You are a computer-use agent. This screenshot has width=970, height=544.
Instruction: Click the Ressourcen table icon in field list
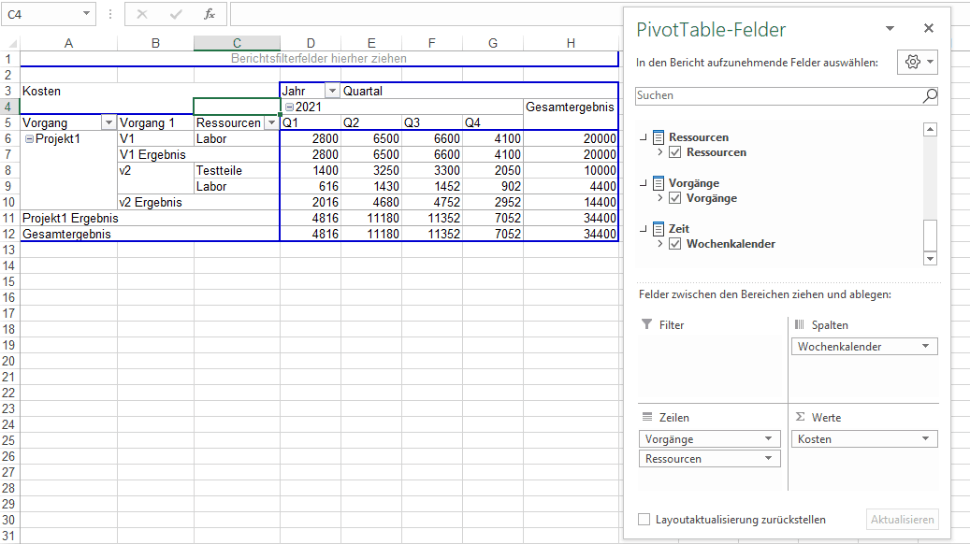click(x=658, y=137)
